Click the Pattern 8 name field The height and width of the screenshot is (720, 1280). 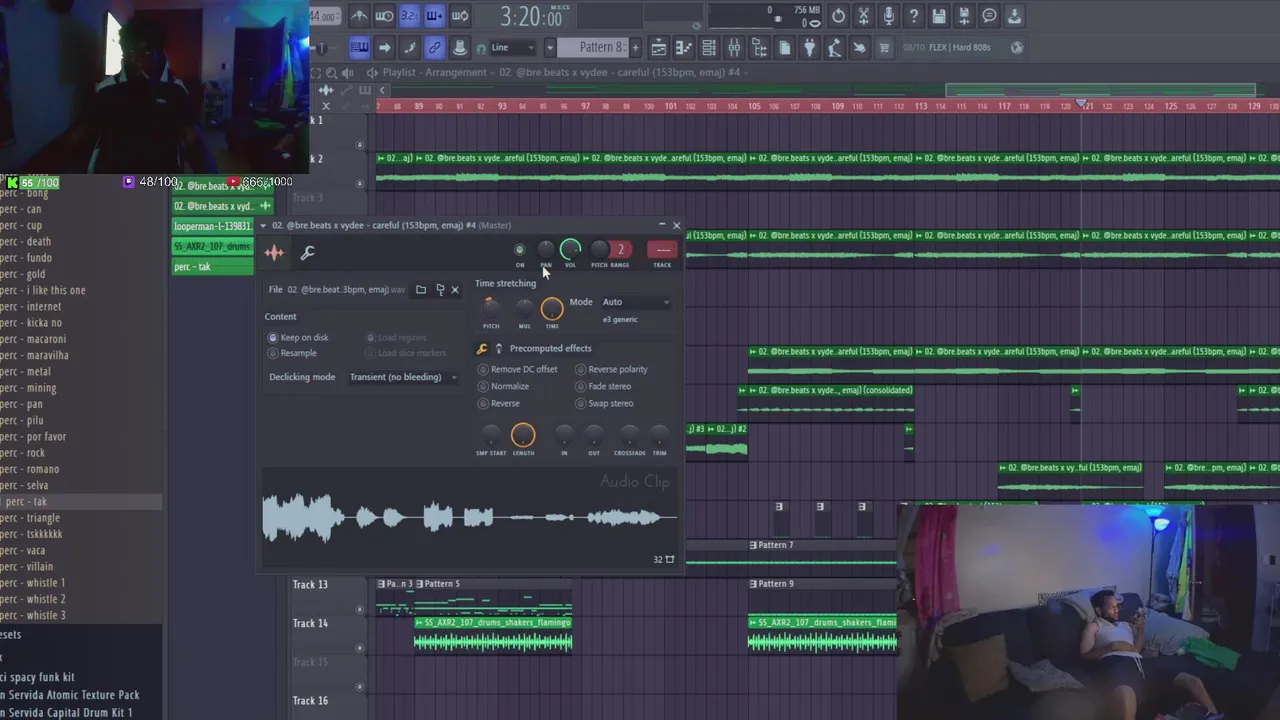(592, 47)
